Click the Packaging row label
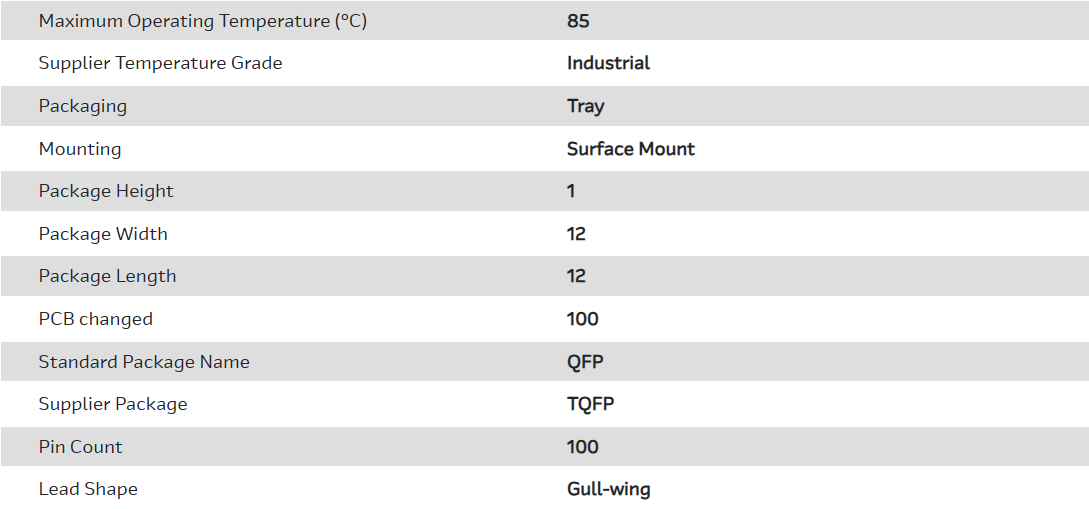 (83, 106)
